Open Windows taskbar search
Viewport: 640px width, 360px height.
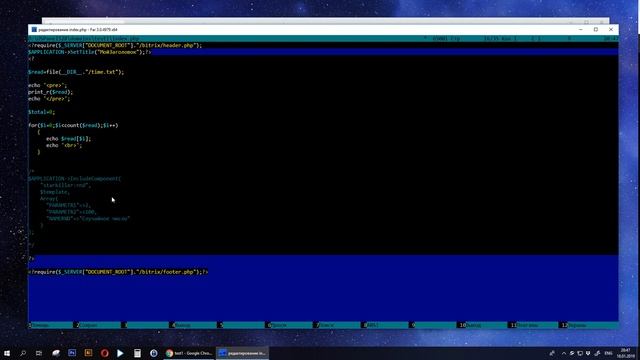(x=23, y=353)
